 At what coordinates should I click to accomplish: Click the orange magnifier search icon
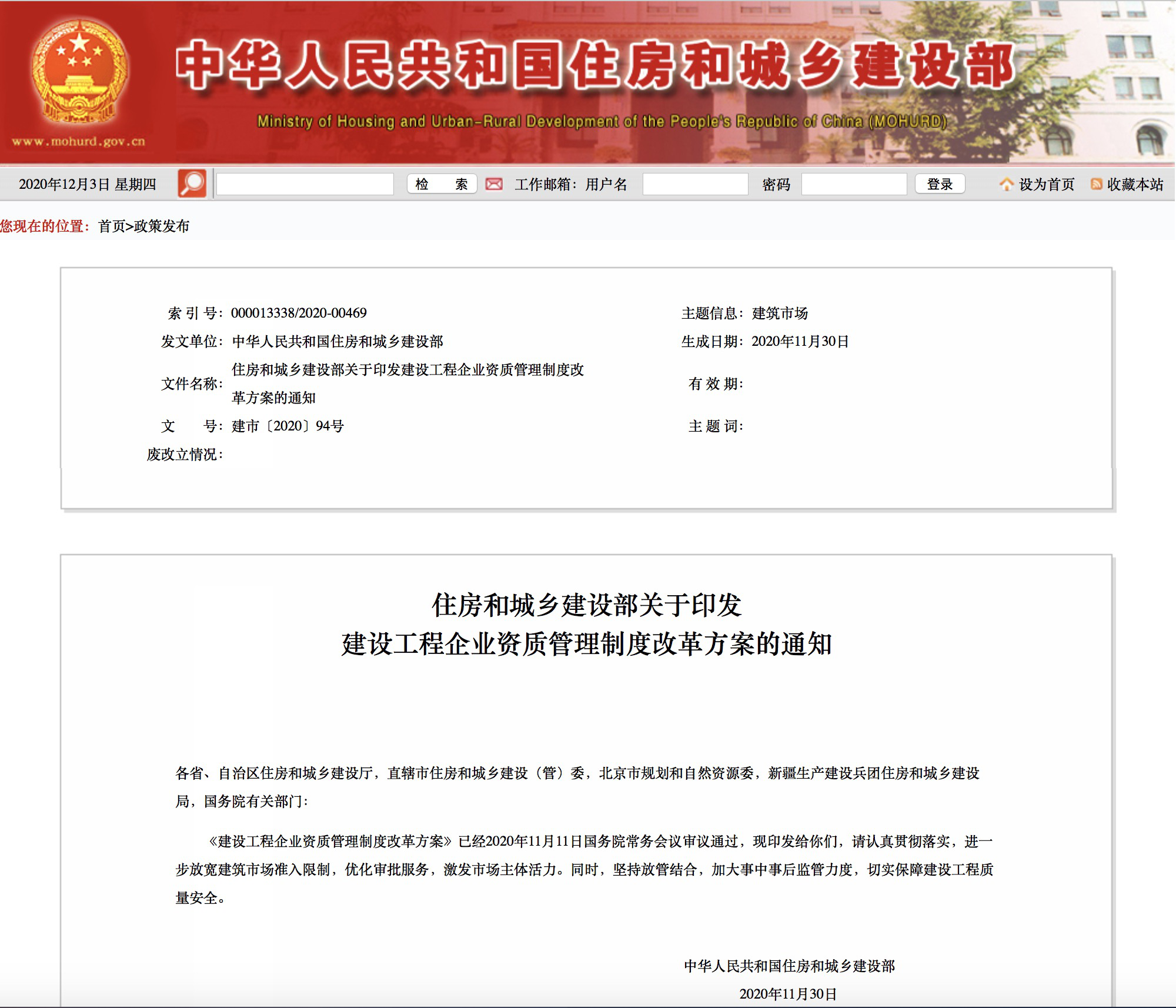(x=192, y=184)
